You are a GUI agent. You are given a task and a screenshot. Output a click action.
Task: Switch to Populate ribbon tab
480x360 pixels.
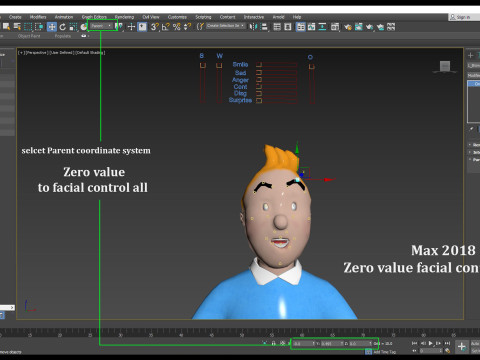point(63,36)
